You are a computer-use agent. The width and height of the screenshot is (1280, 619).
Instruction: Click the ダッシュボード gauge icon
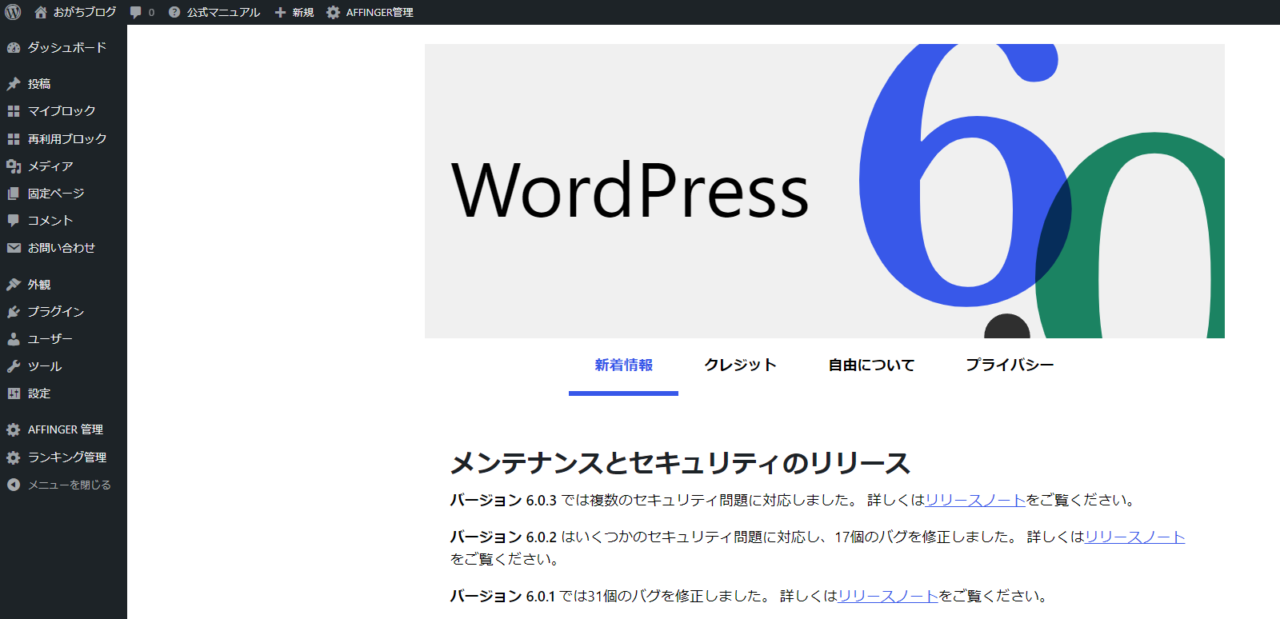14,47
